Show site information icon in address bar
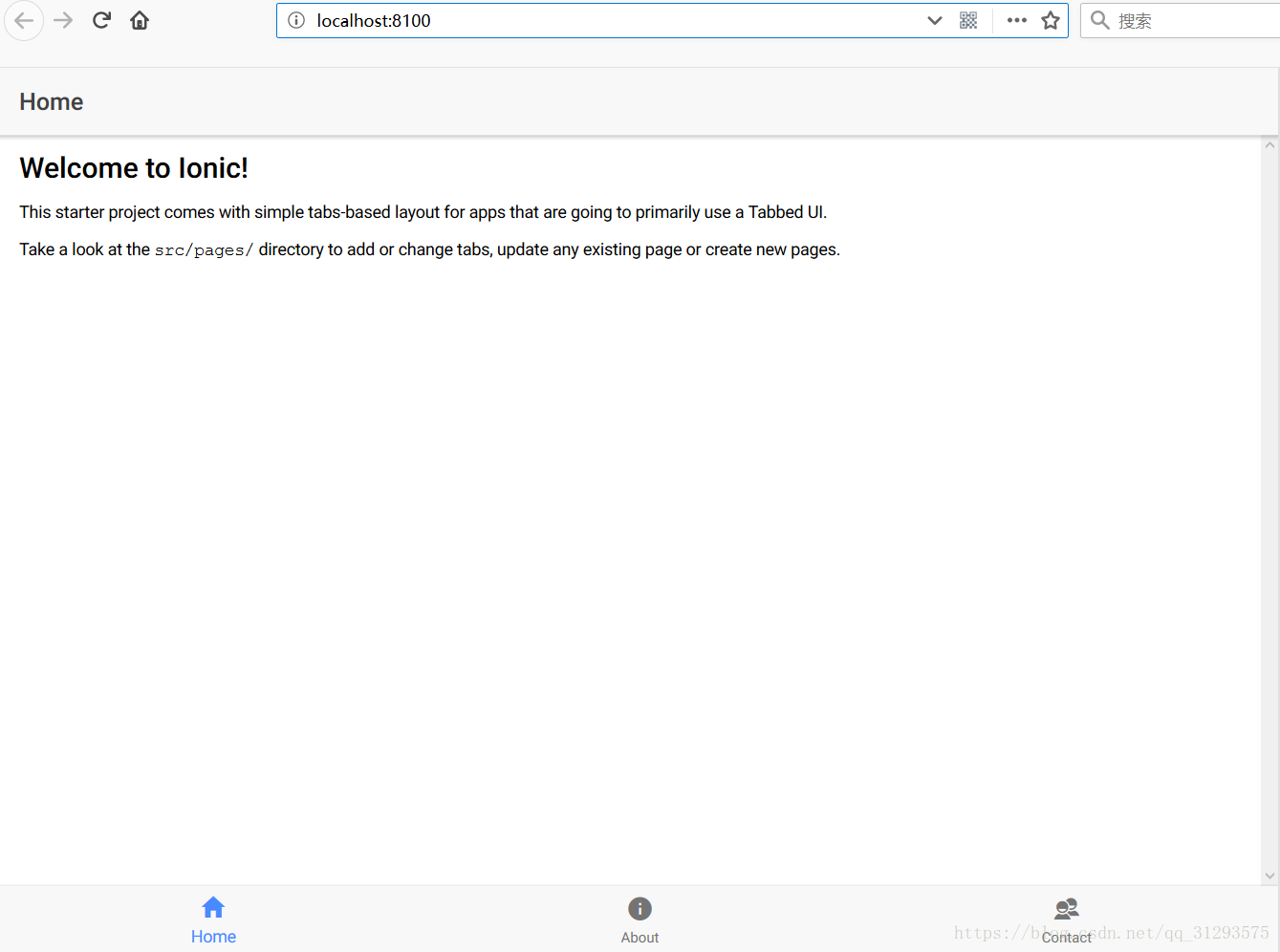Viewport: 1280px width, 952px height. tap(296, 20)
